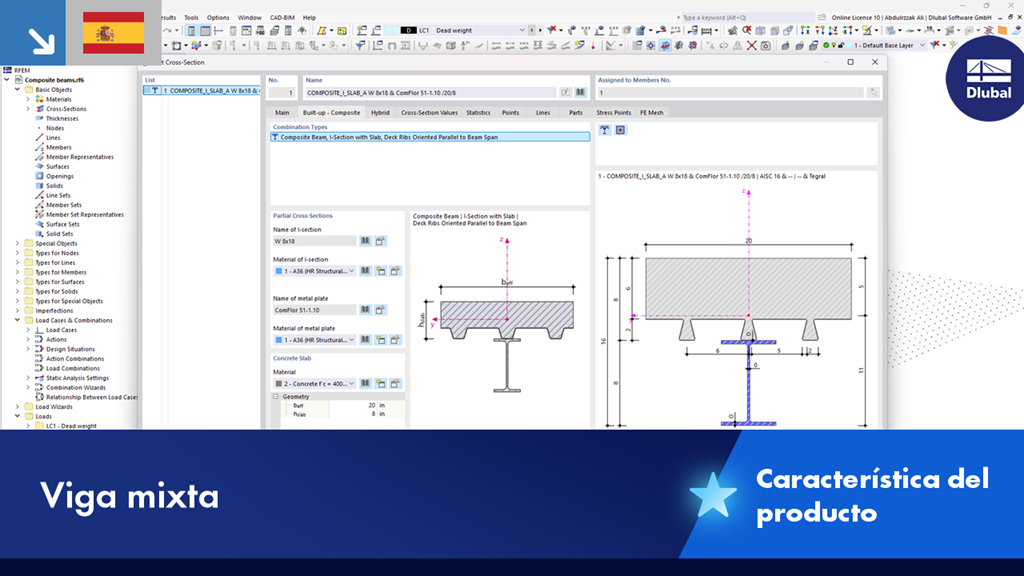The width and height of the screenshot is (1024, 576).
Task: Edit the concrete slab material
Action: [x=395, y=384]
